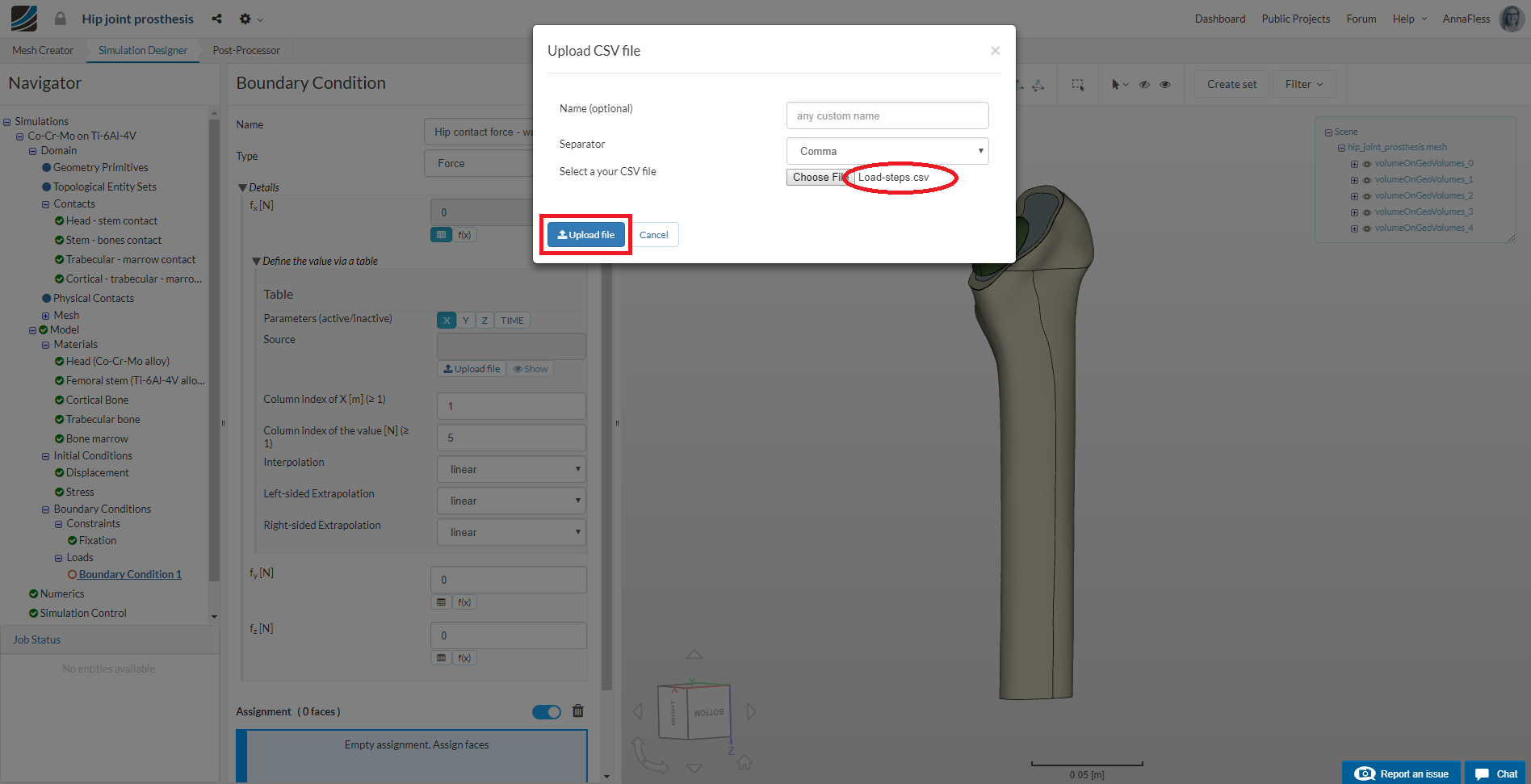The width and height of the screenshot is (1531, 784).
Task: Hide volumeOnGeoVolumes_3 with its eye icon
Action: pos(1367,212)
